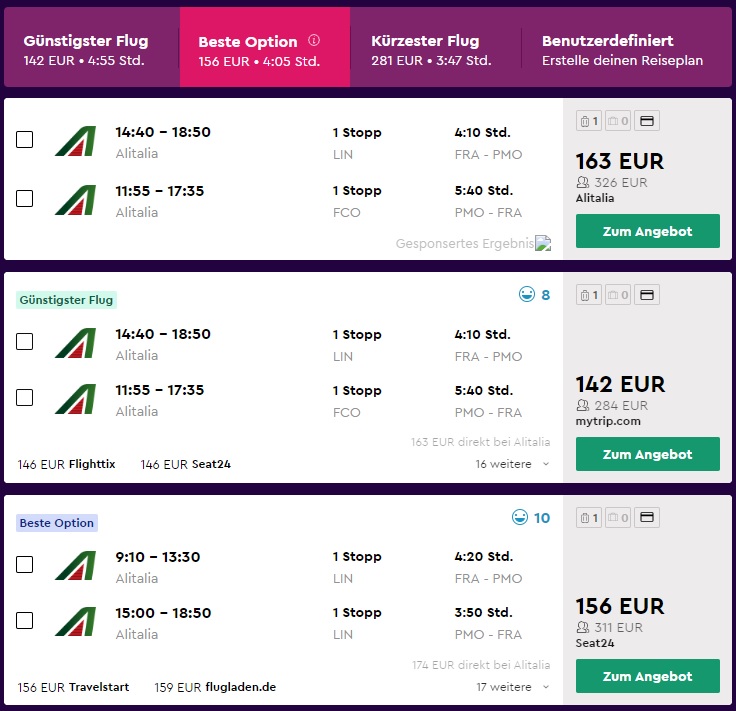736x711 pixels.
Task: Click the credit card icon in first result
Action: 647,122
